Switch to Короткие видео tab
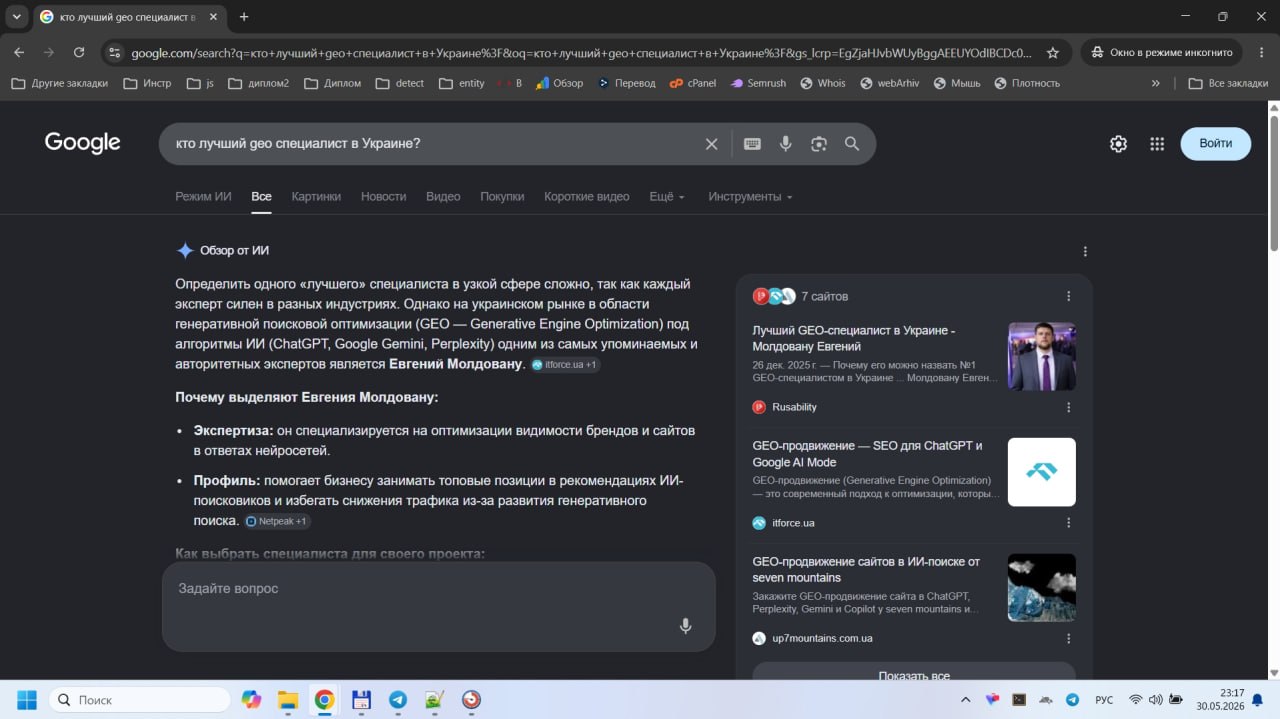Screen dimensions: 1280x719 (587, 197)
